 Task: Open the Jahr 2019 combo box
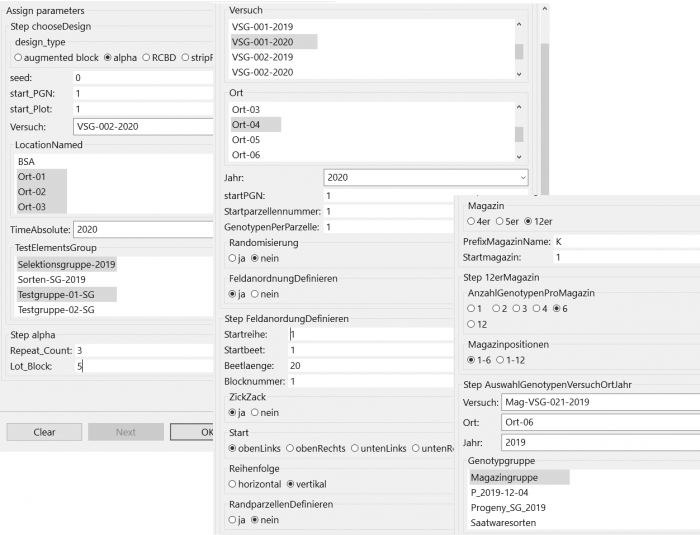click(x=601, y=443)
